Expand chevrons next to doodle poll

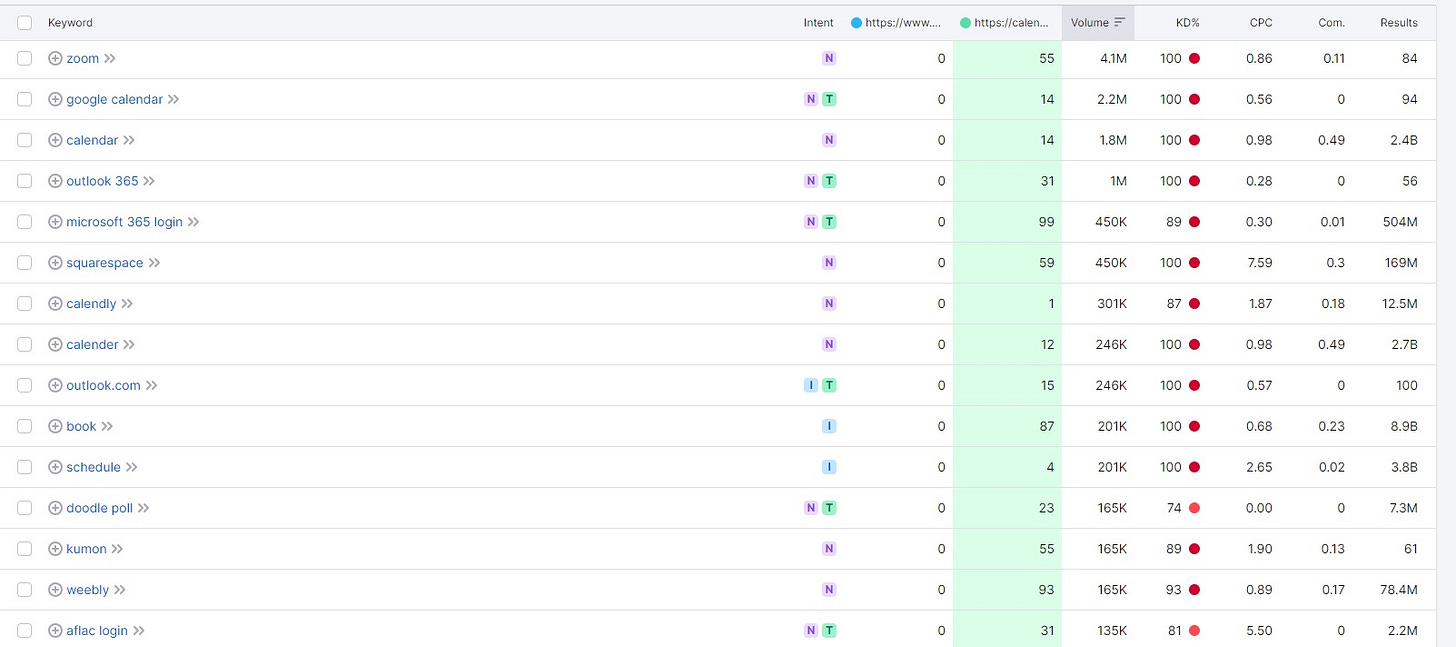tap(144, 508)
